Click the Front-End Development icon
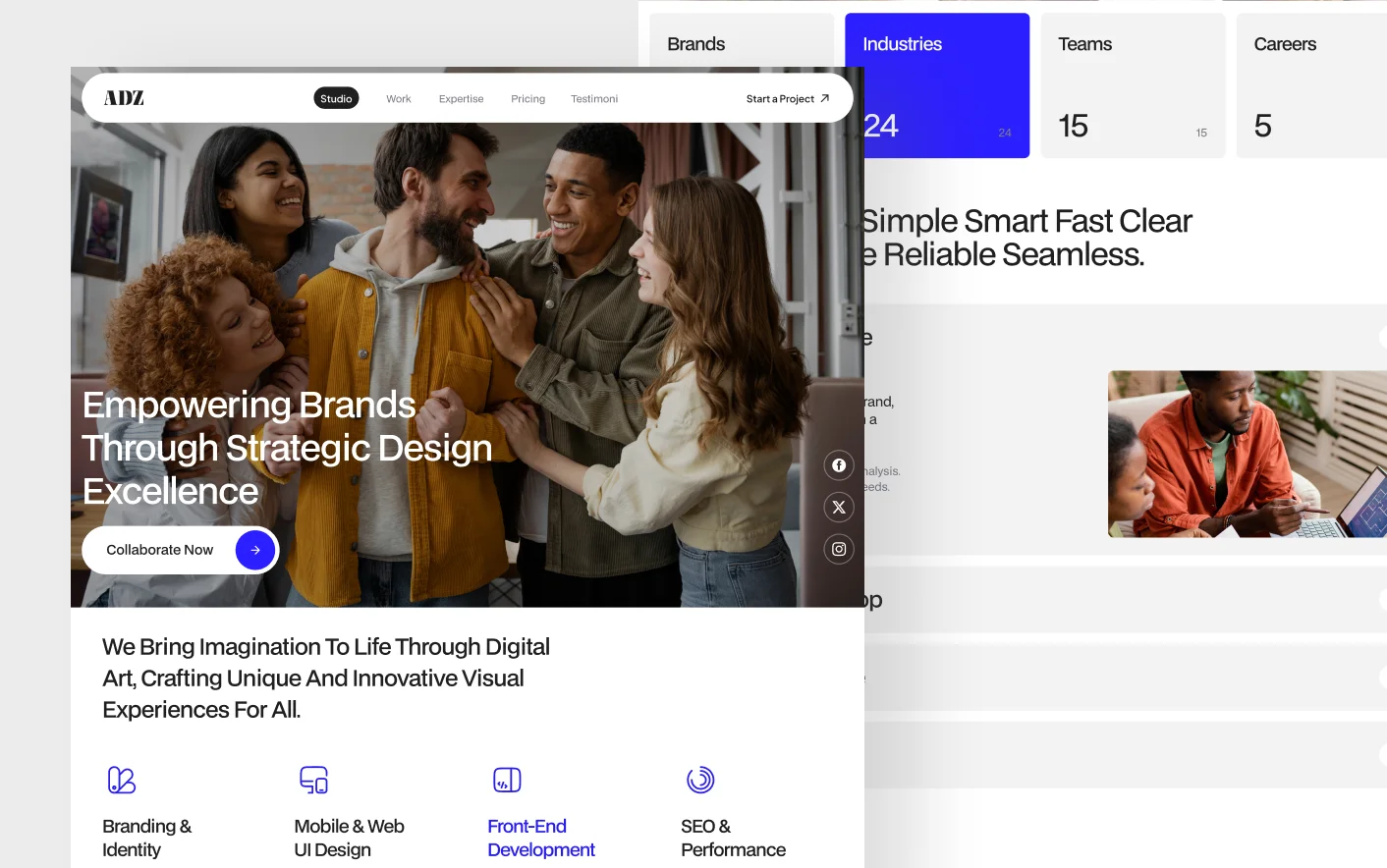The width and height of the screenshot is (1387, 868). click(507, 781)
